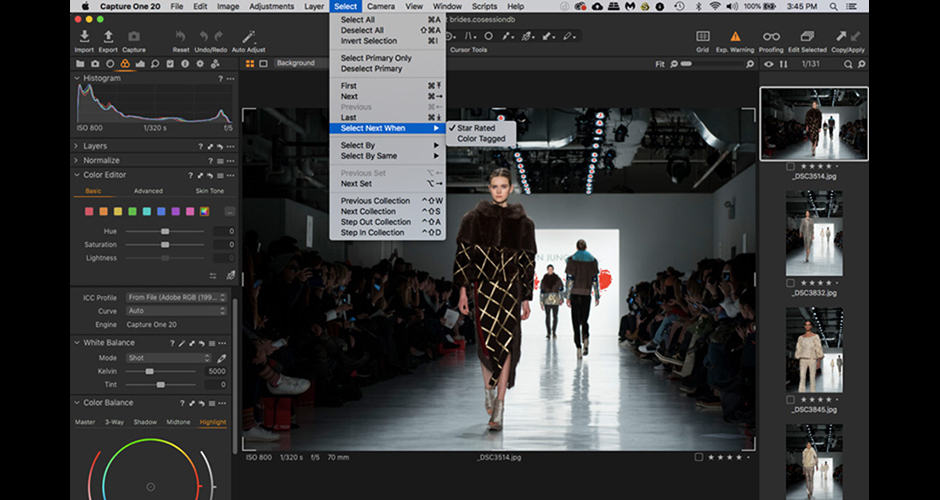The image size is (940, 500).
Task: Click the browser search magnifier icon
Action: (x=848, y=64)
